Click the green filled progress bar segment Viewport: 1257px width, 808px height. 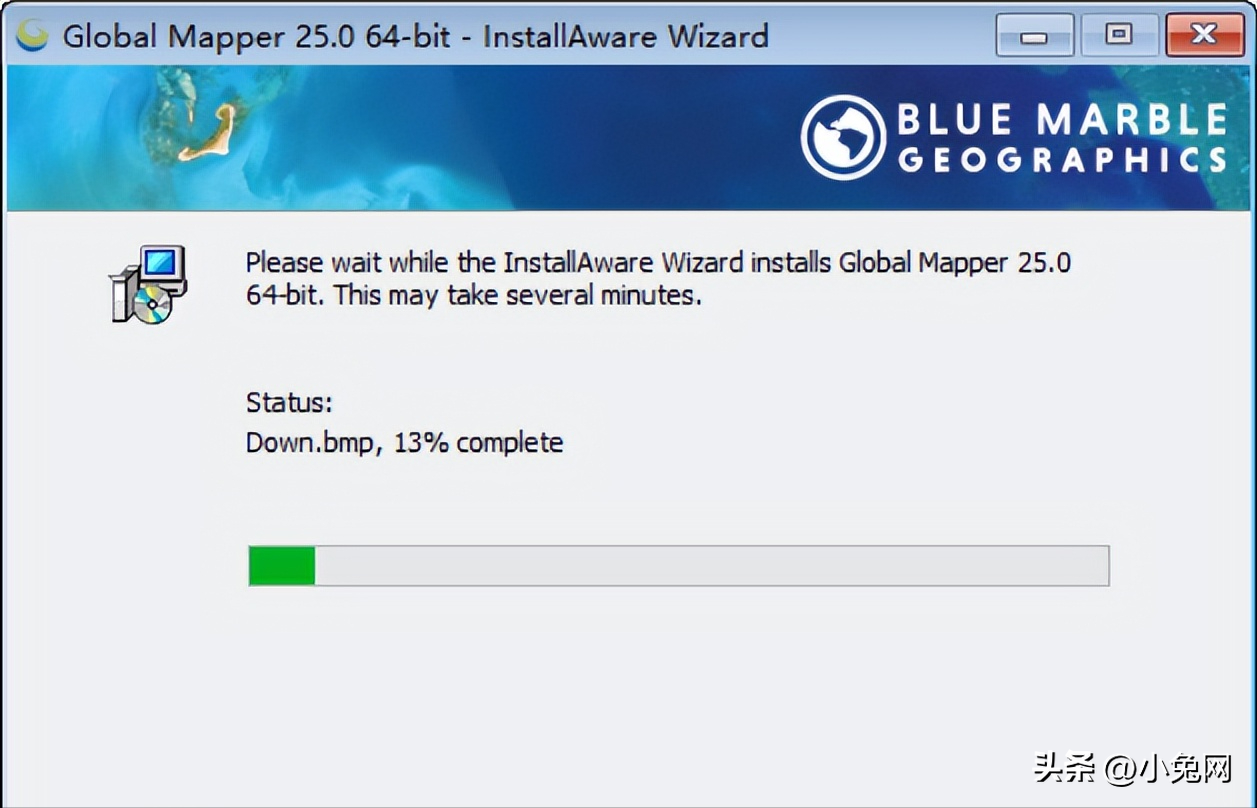click(282, 566)
